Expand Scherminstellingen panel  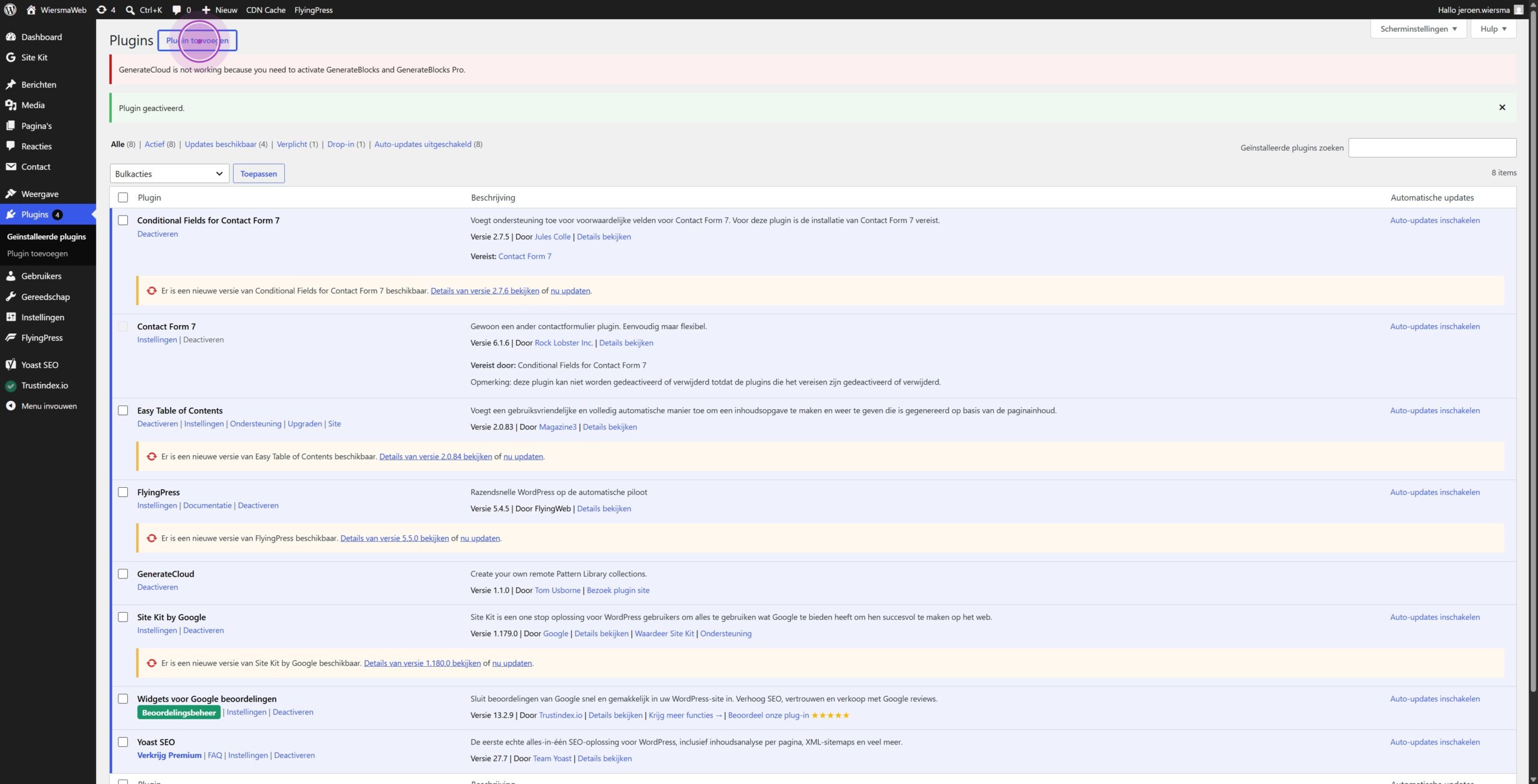tap(1418, 28)
